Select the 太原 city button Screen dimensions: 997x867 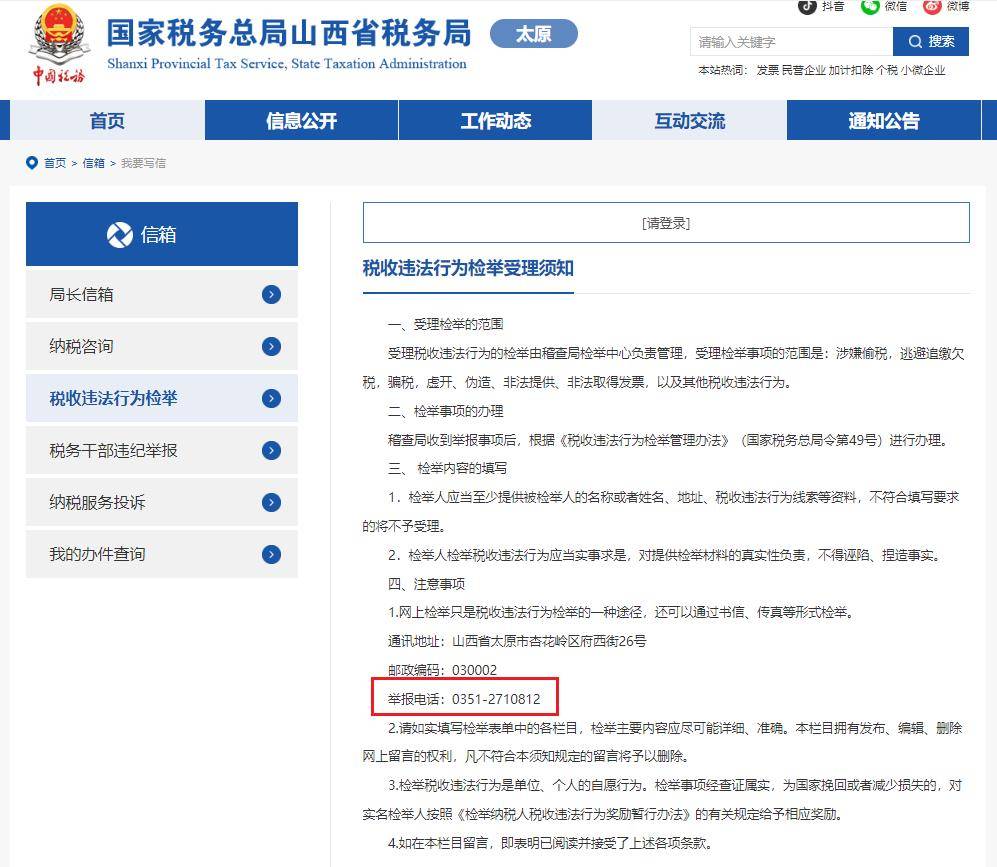point(533,34)
